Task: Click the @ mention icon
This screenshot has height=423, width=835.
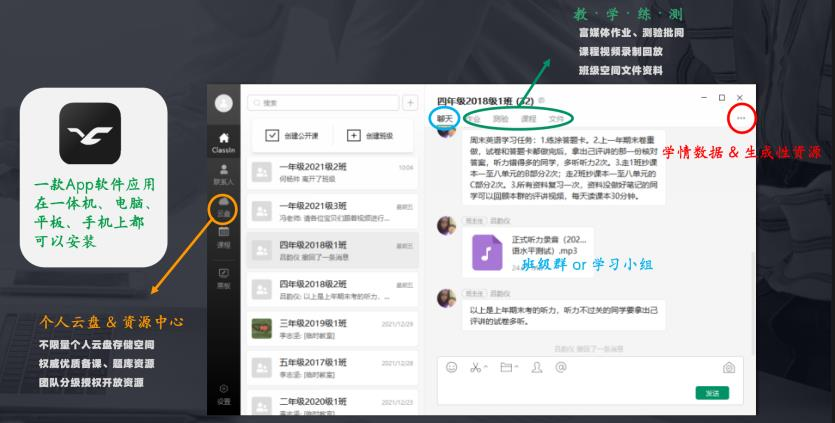Action: pos(561,367)
